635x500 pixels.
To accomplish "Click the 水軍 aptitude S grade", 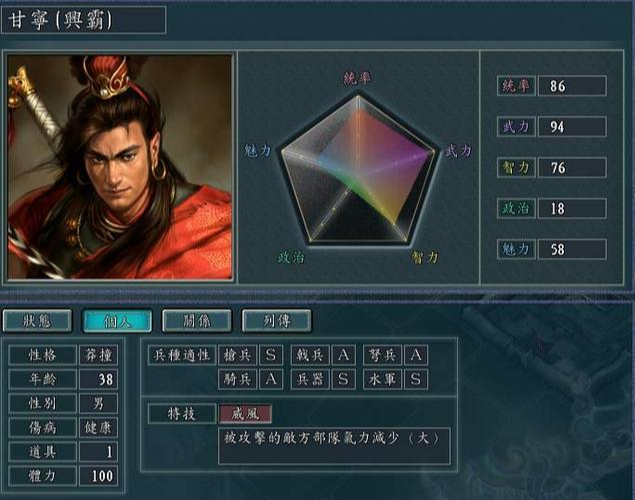I will pyautogui.click(x=416, y=379).
